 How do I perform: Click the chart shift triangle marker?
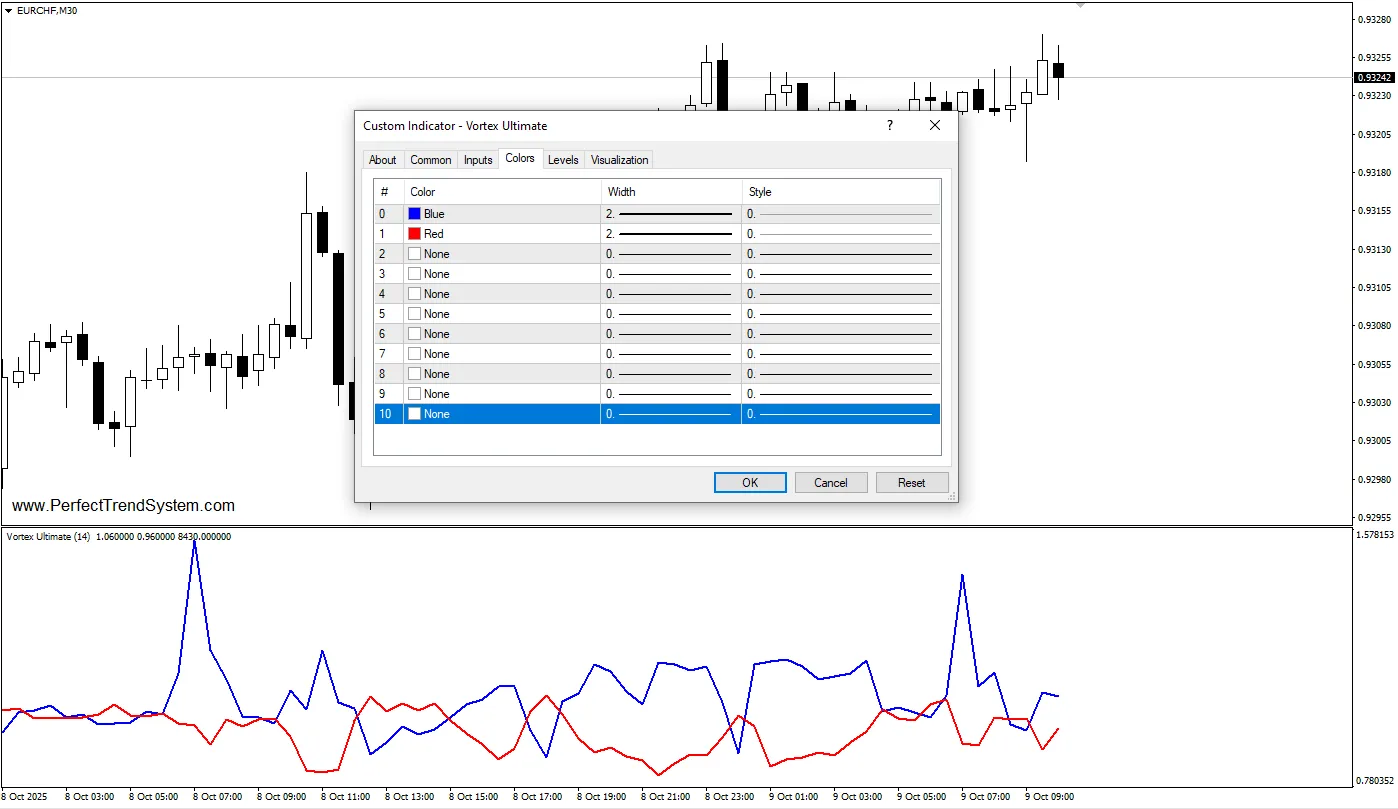(x=1080, y=5)
